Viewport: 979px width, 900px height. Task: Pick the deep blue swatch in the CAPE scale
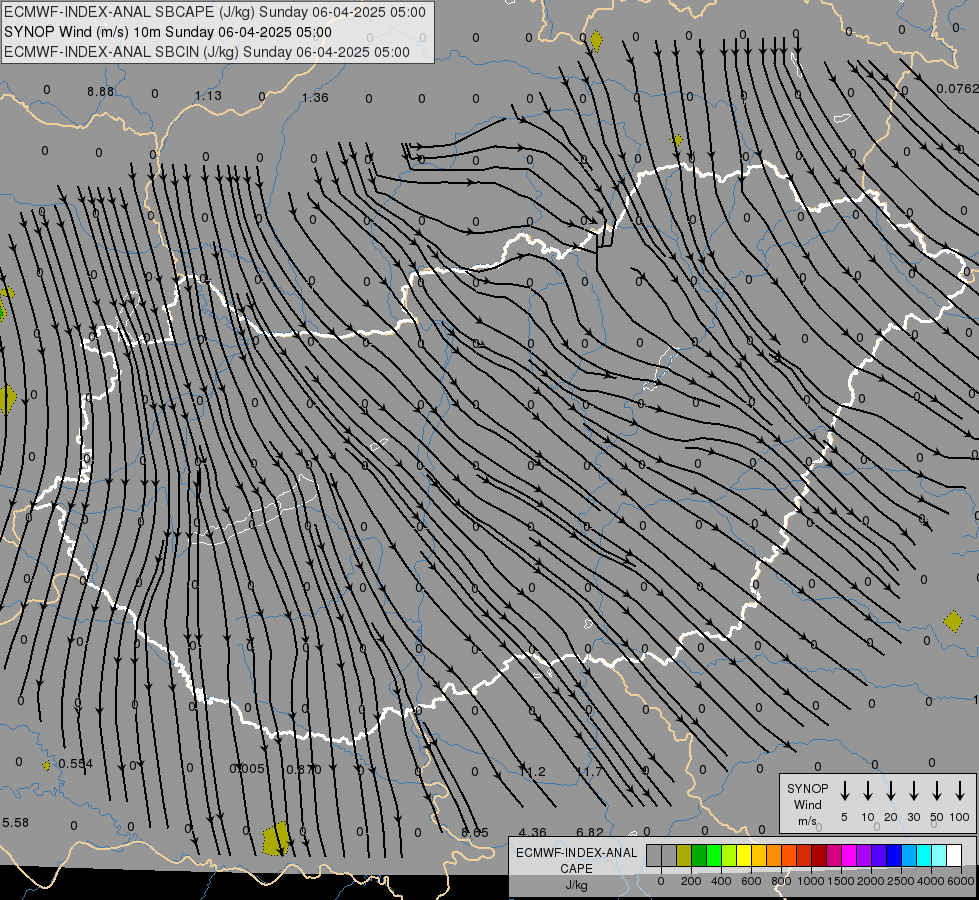894,855
